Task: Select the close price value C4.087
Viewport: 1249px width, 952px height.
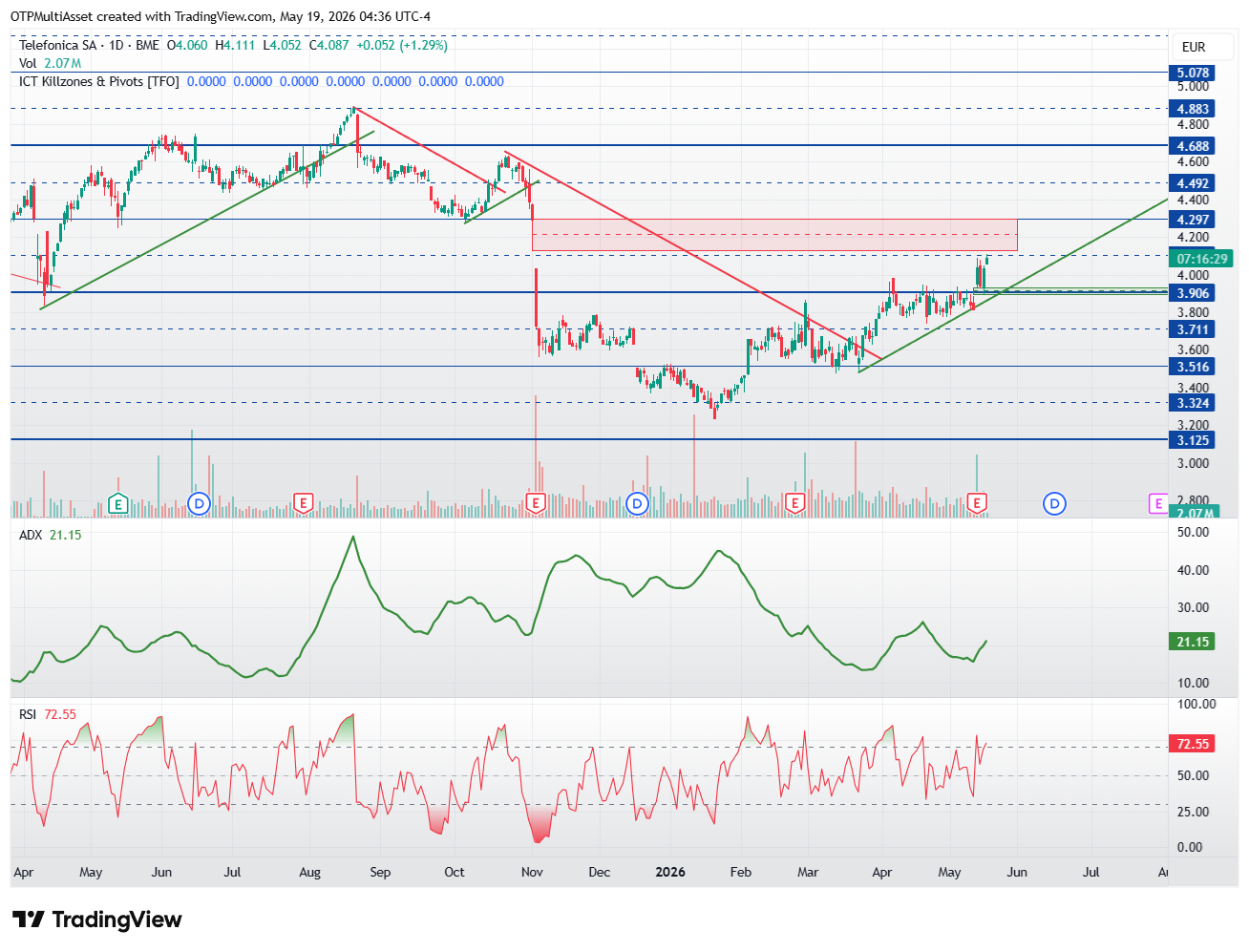Action: tap(328, 45)
